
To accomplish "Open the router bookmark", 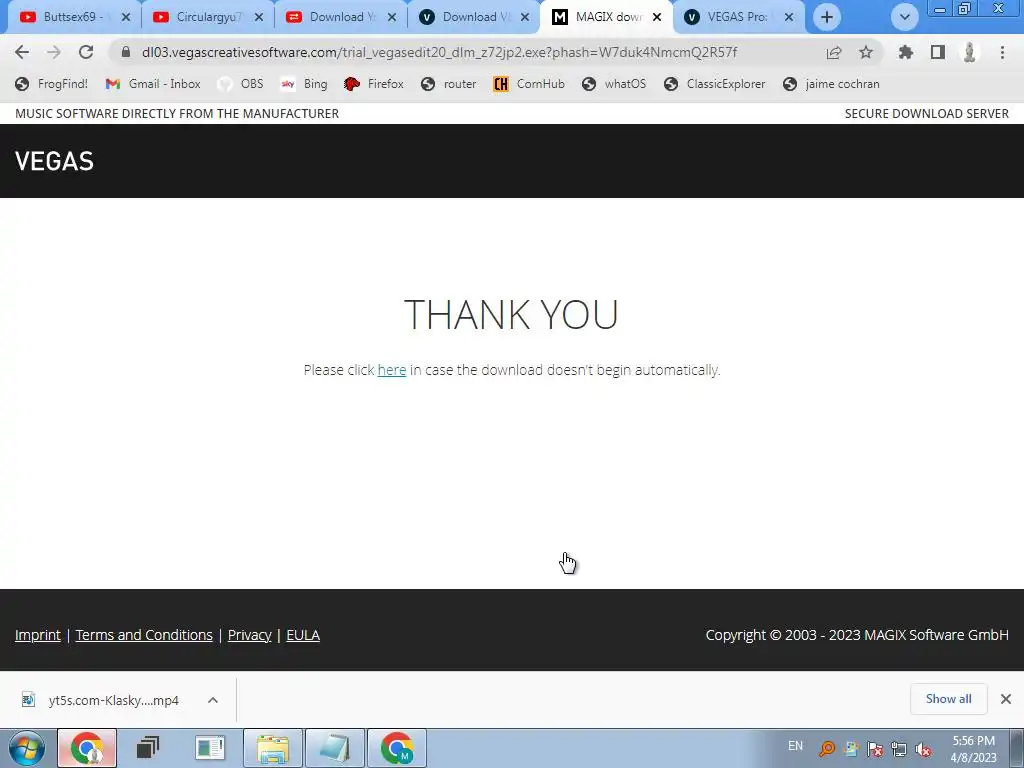I will (449, 84).
